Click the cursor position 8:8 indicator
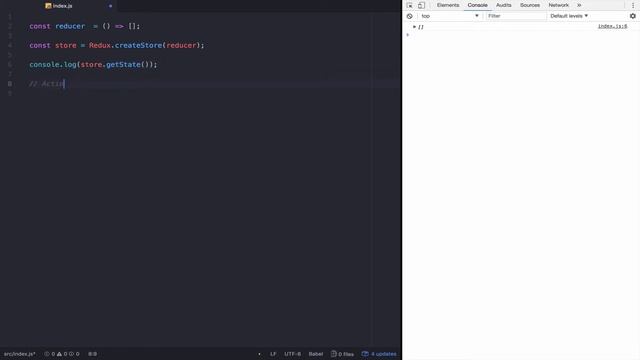Image resolution: width=640 pixels, height=360 pixels. [x=93, y=354]
